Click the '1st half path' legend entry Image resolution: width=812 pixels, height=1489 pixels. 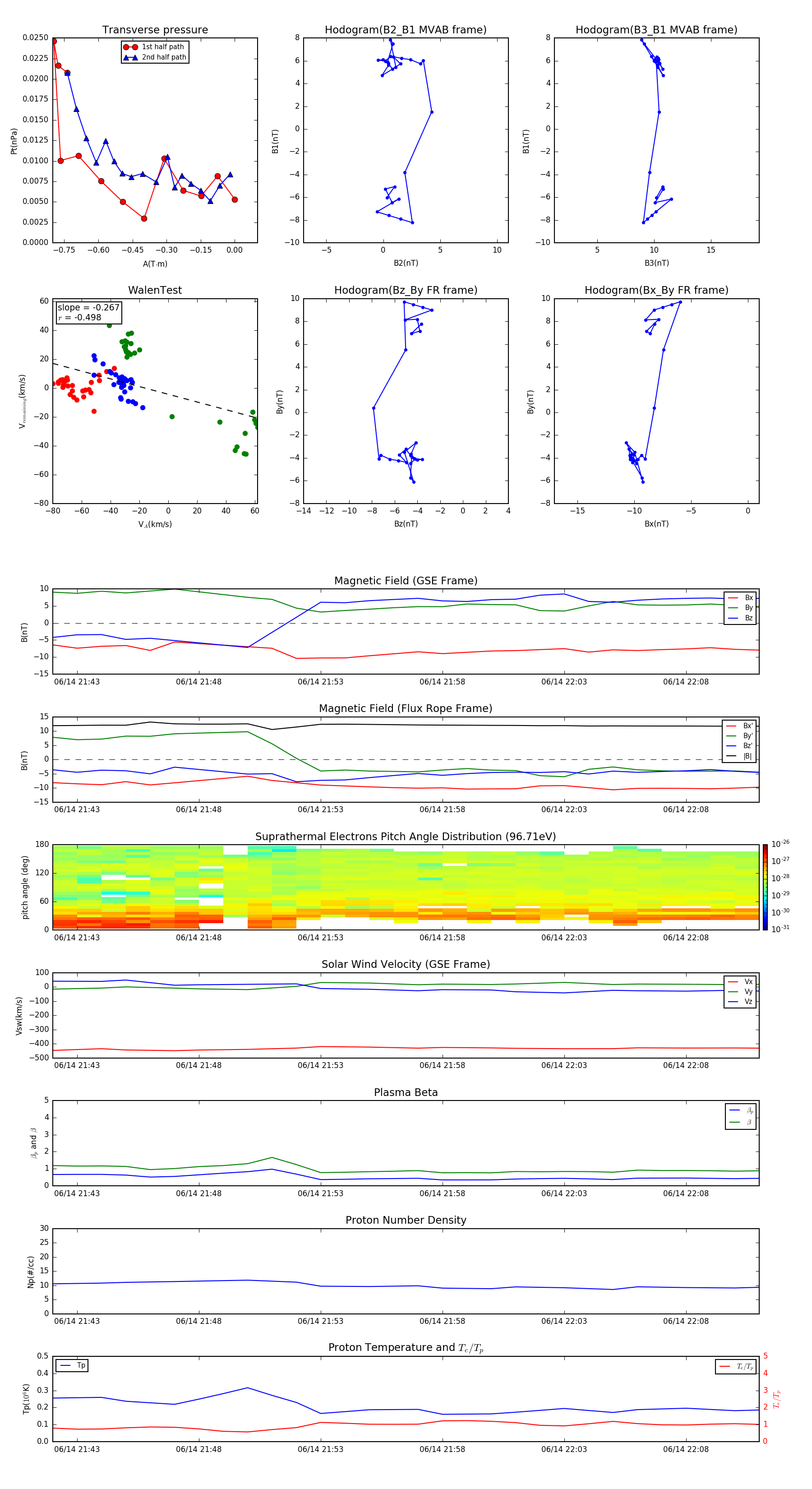pyautogui.click(x=154, y=47)
